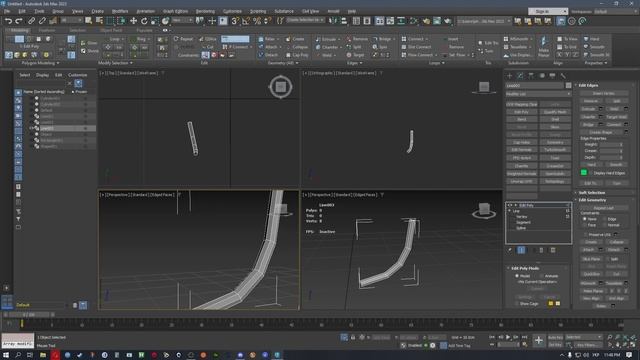Click the Redo arrow icon
The height and width of the screenshot is (360, 640).
pyautogui.click(x=19, y=21)
